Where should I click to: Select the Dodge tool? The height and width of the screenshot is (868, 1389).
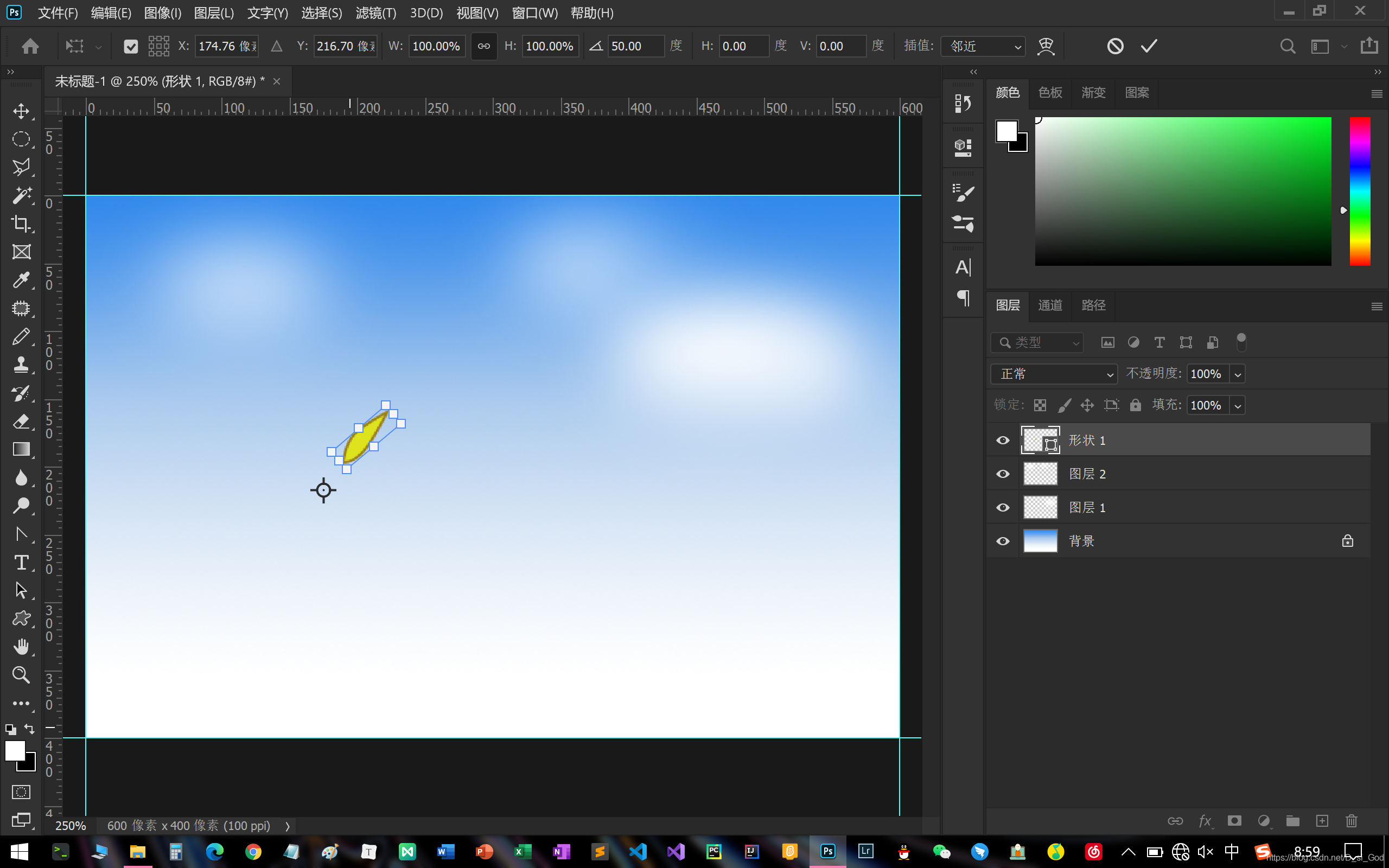21,505
